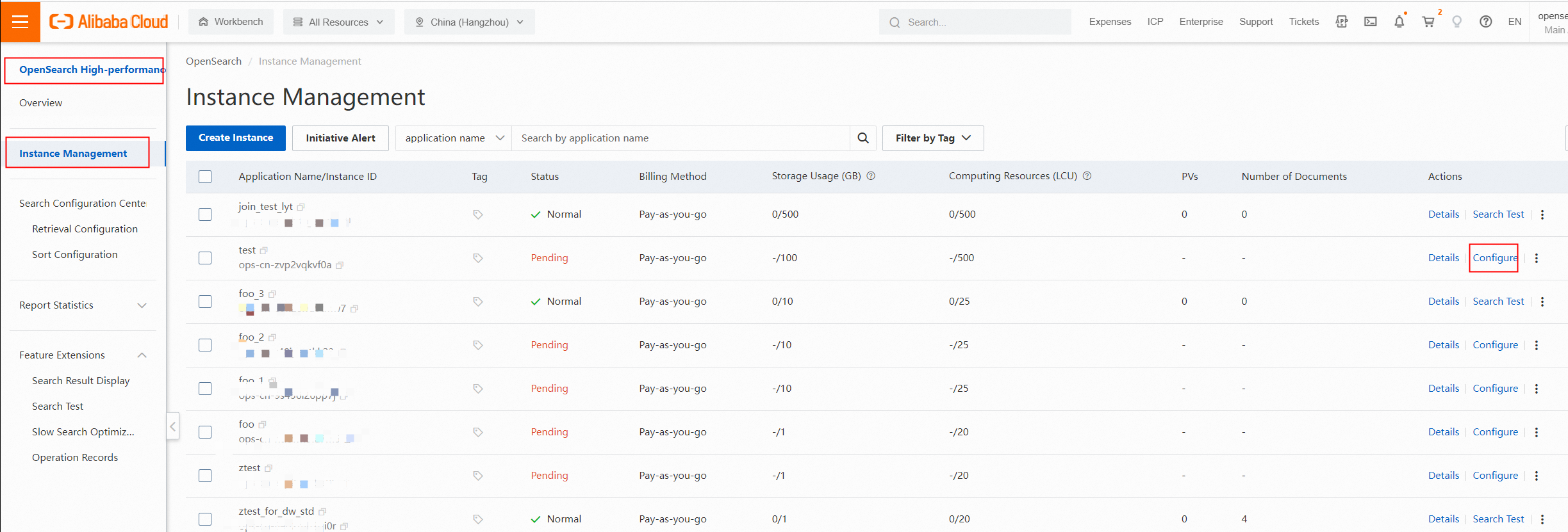Open Configure for the test instance
1568x532 pixels.
pos(1495,258)
